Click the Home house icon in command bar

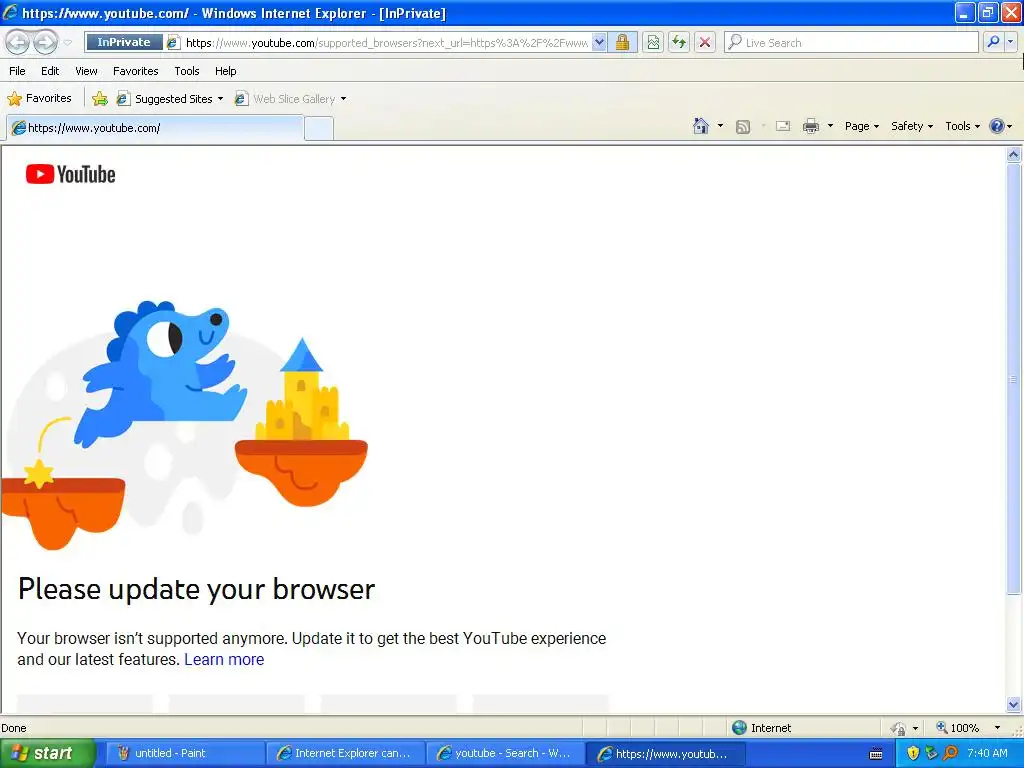click(x=701, y=126)
